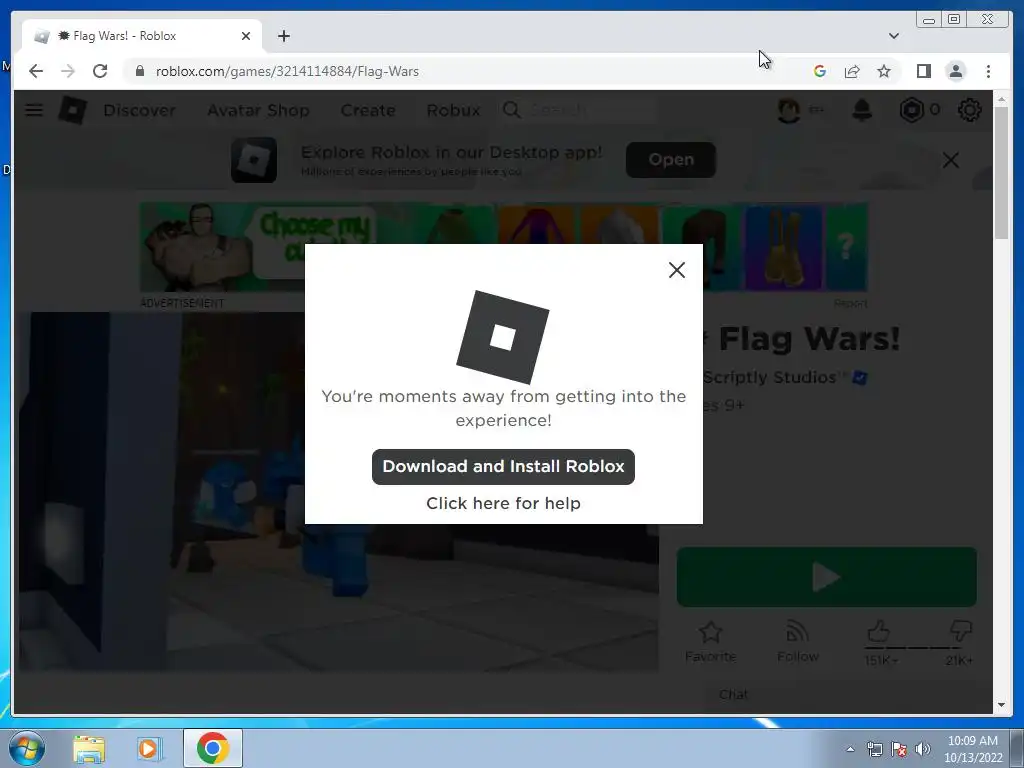1024x768 pixels.
Task: Open the Robux balance icon
Action: [x=912, y=110]
